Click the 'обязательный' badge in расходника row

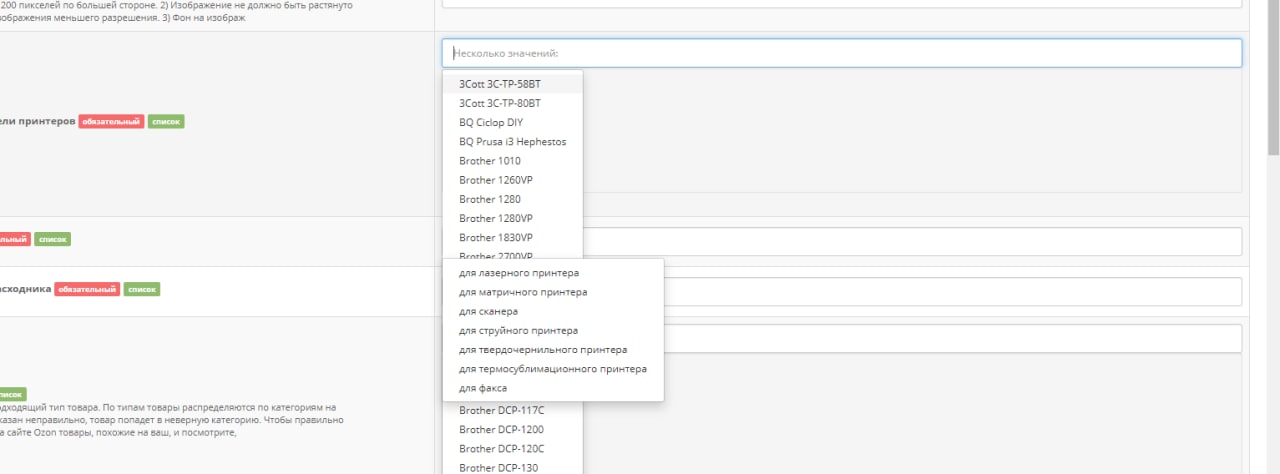point(87,290)
